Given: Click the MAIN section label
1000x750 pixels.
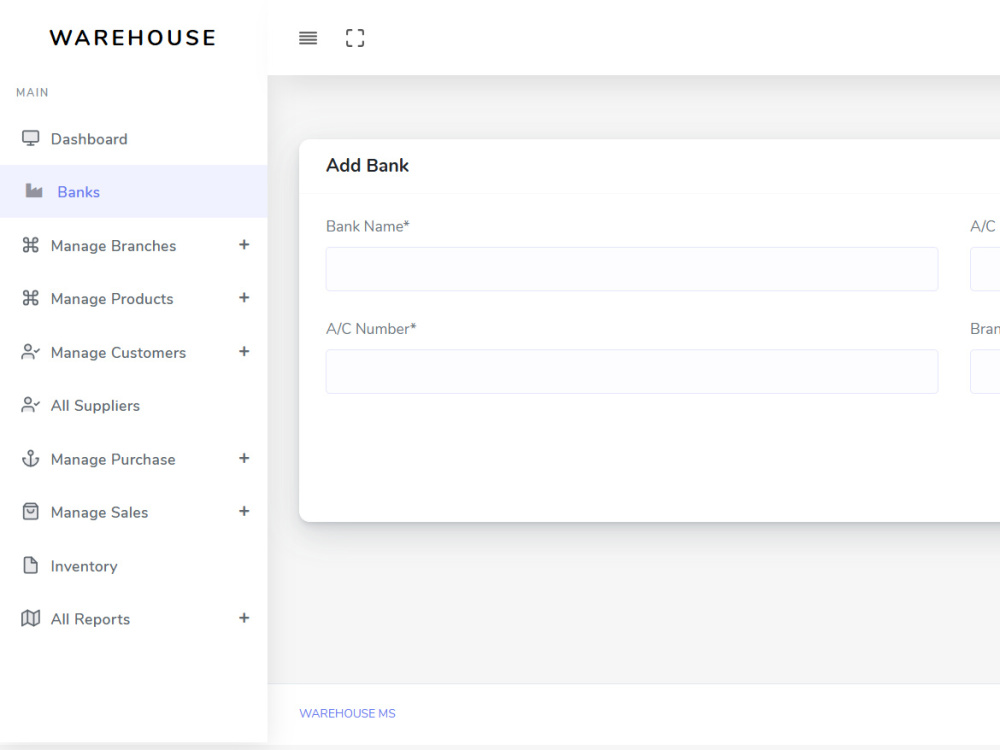Looking at the screenshot, I should point(33,92).
